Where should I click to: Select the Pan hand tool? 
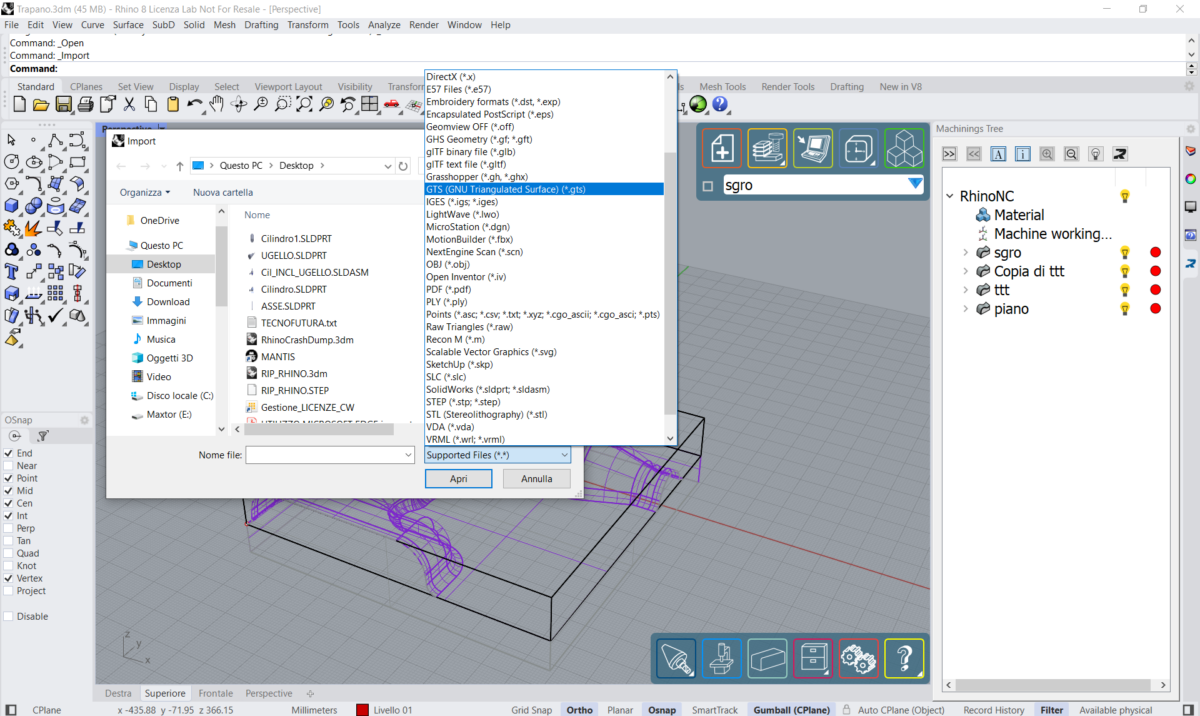click(x=217, y=104)
